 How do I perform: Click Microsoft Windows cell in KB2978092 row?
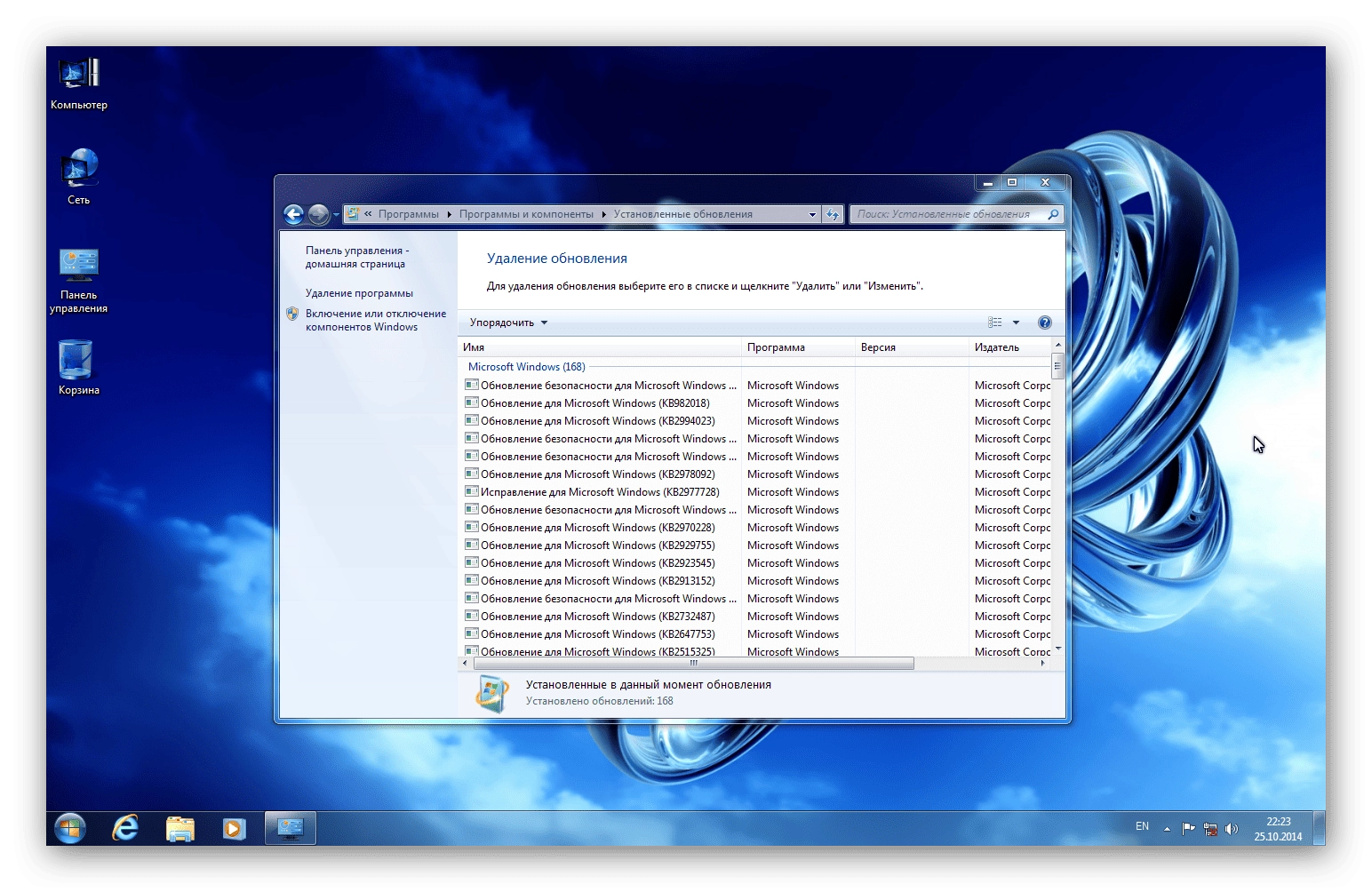point(793,474)
